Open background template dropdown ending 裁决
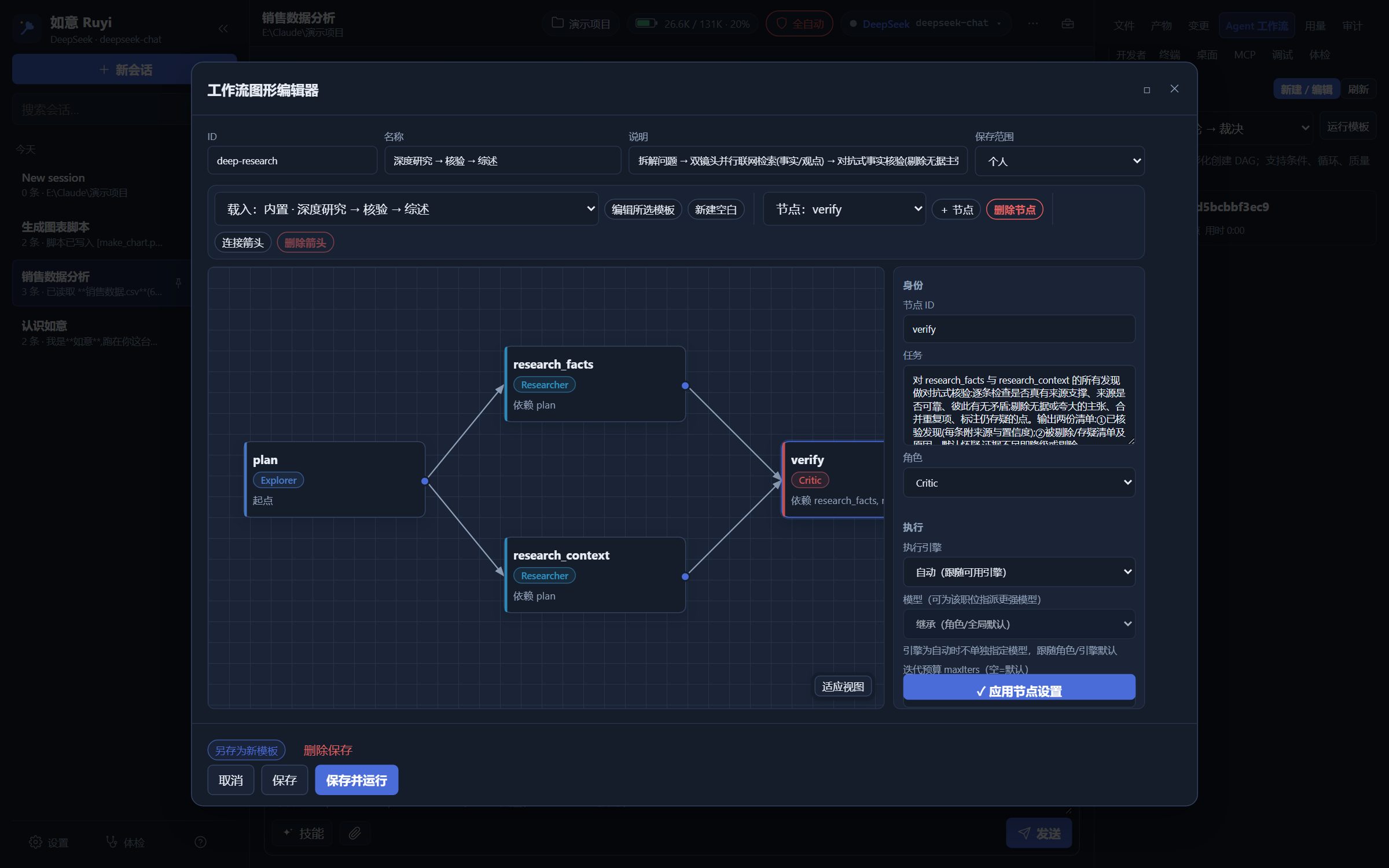The width and height of the screenshot is (1389, 868). pyautogui.click(x=1255, y=128)
